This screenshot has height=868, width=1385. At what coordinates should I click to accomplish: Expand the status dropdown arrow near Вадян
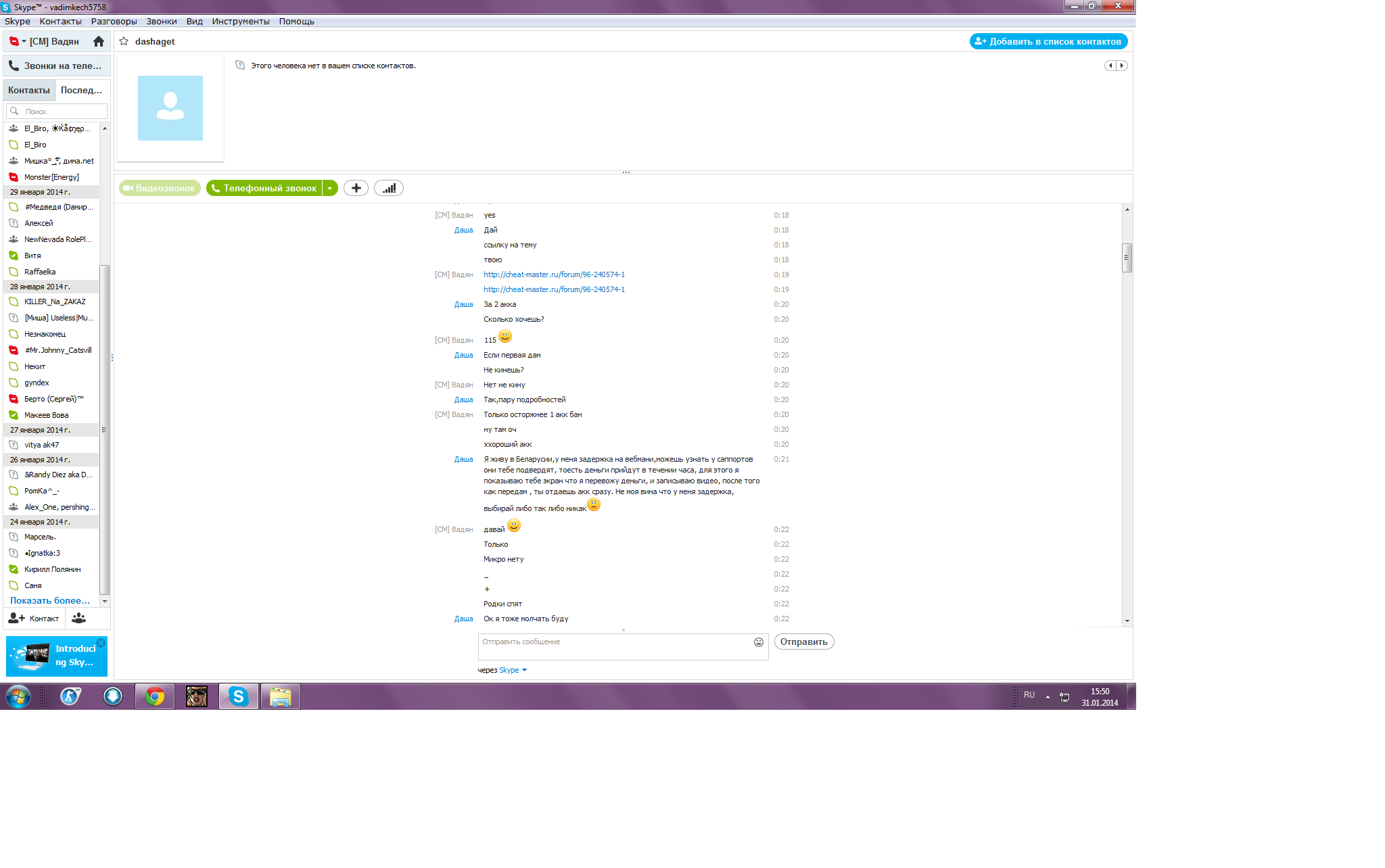(x=24, y=42)
